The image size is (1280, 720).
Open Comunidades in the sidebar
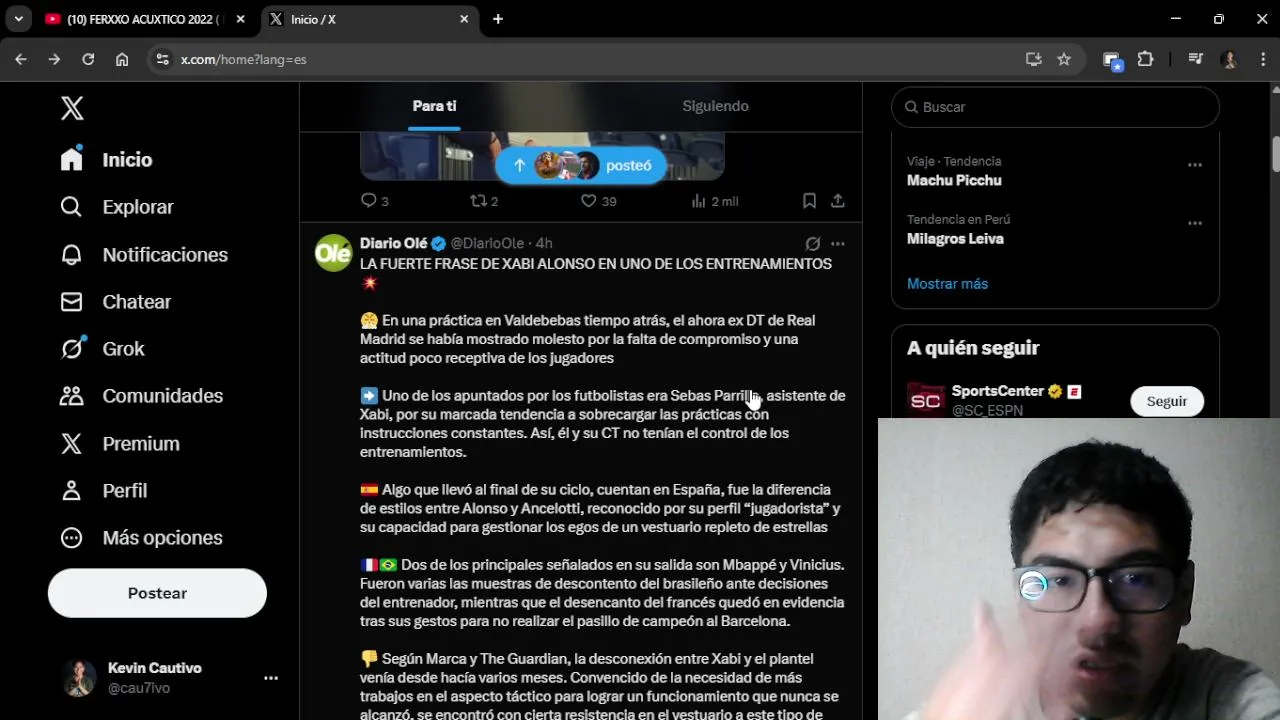140,396
